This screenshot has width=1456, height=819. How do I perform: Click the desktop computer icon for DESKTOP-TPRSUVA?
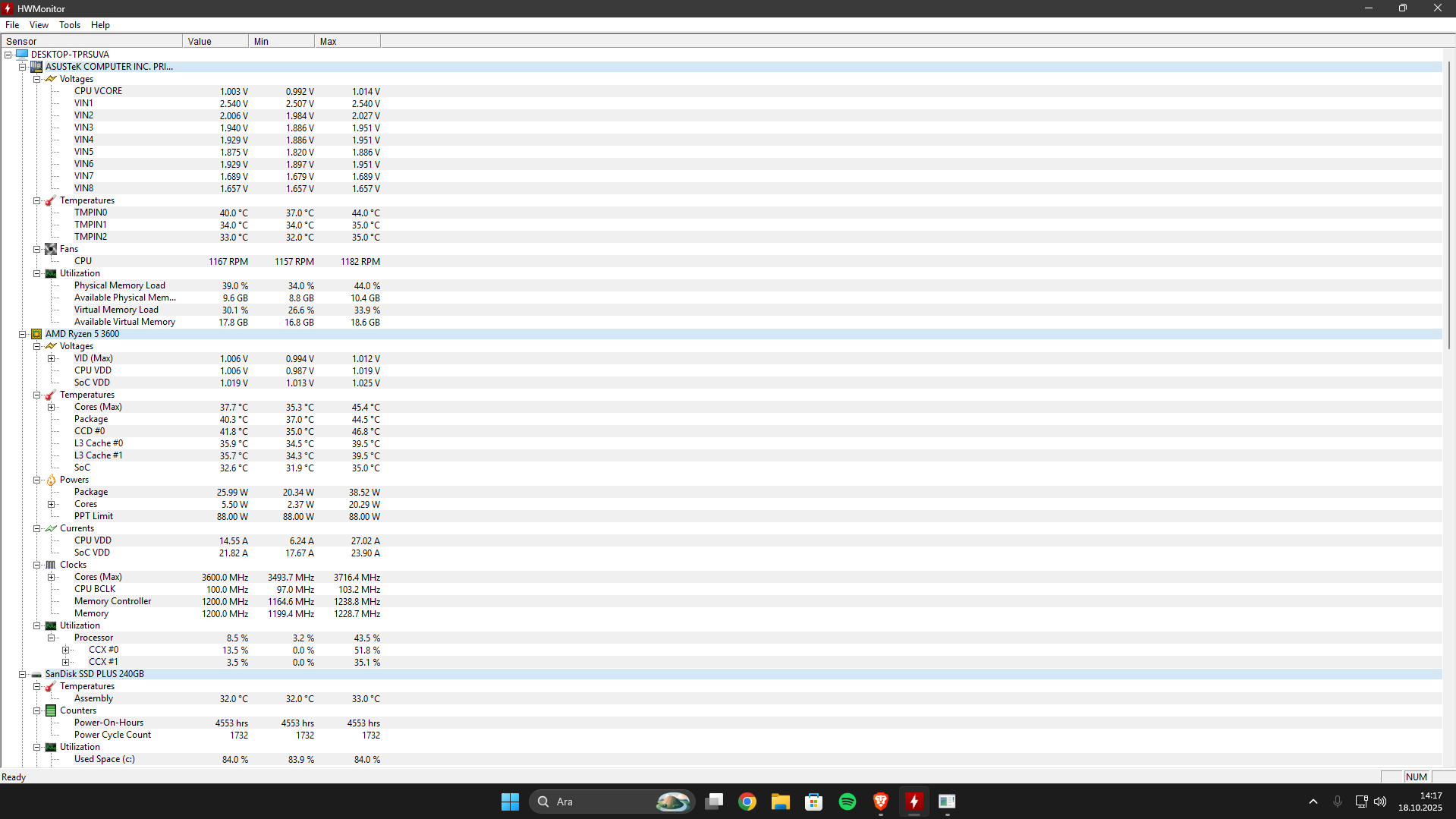(22, 55)
